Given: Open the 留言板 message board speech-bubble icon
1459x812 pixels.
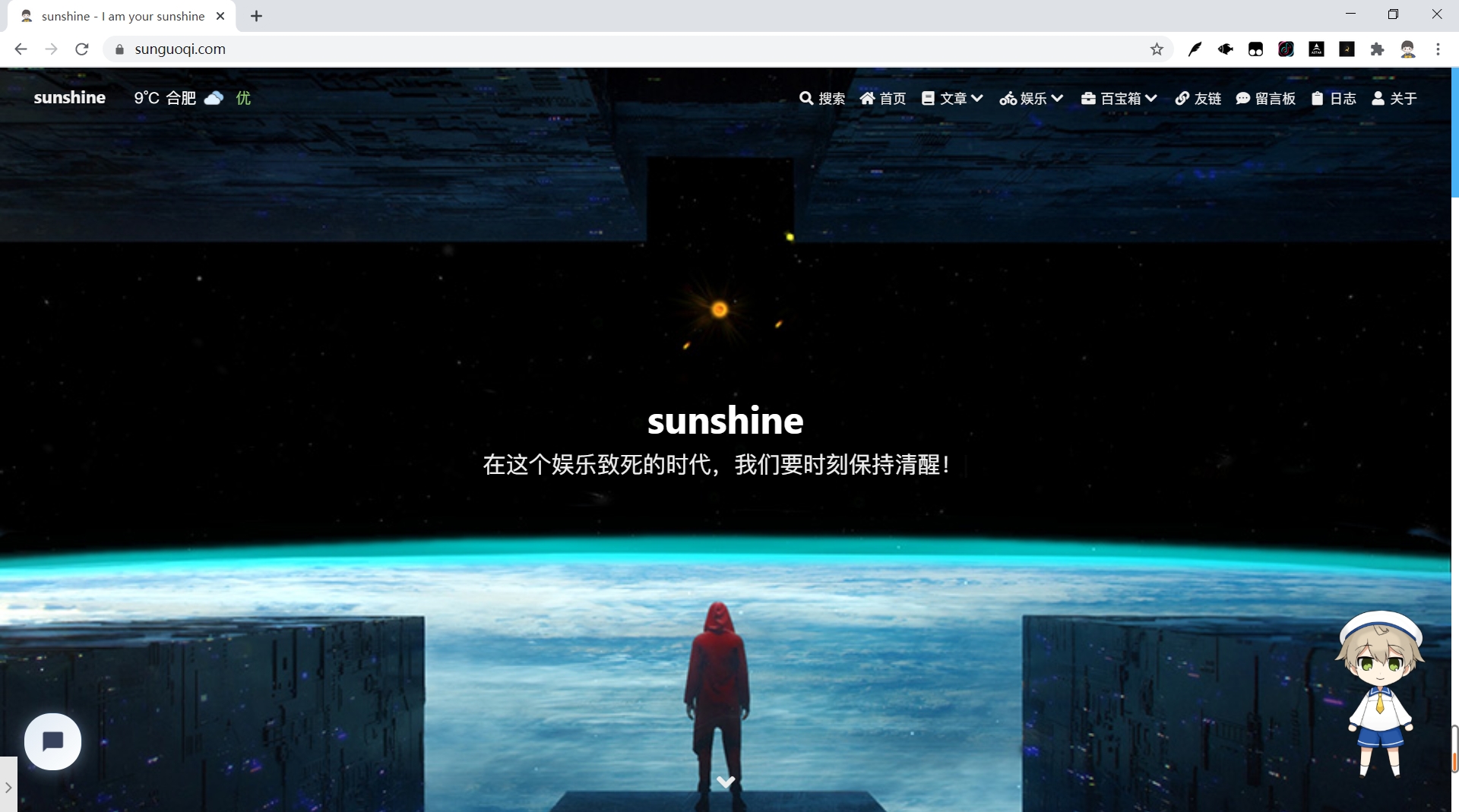Looking at the screenshot, I should [x=1242, y=98].
